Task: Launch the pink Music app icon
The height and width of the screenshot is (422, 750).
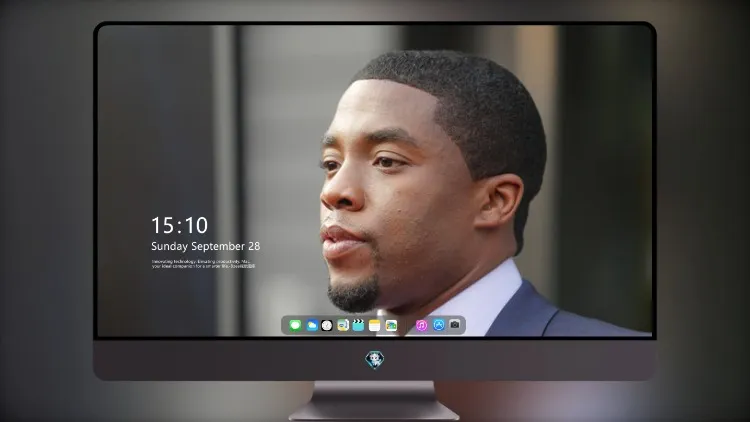Action: 421,325
